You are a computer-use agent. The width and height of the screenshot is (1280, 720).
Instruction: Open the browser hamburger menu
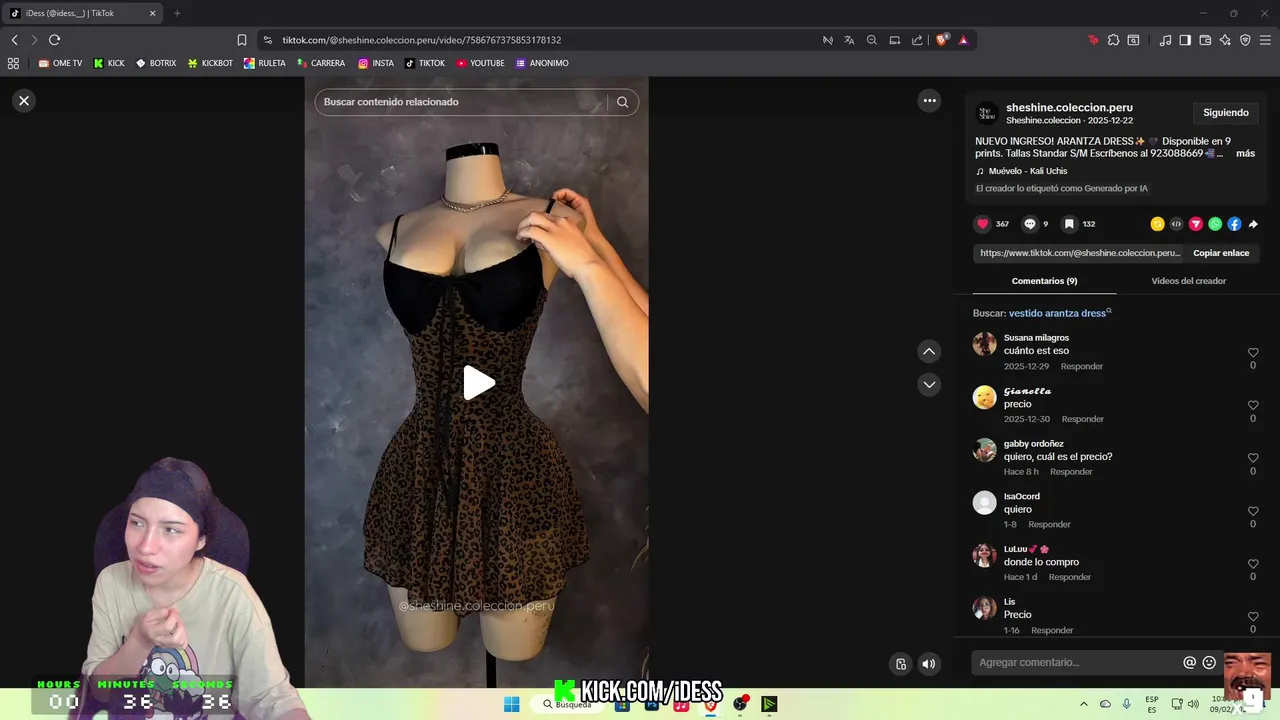(1265, 40)
